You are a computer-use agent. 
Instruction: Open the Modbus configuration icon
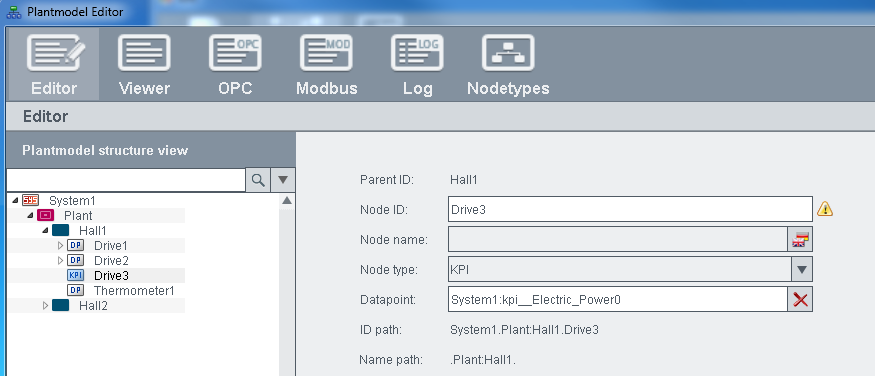326,52
